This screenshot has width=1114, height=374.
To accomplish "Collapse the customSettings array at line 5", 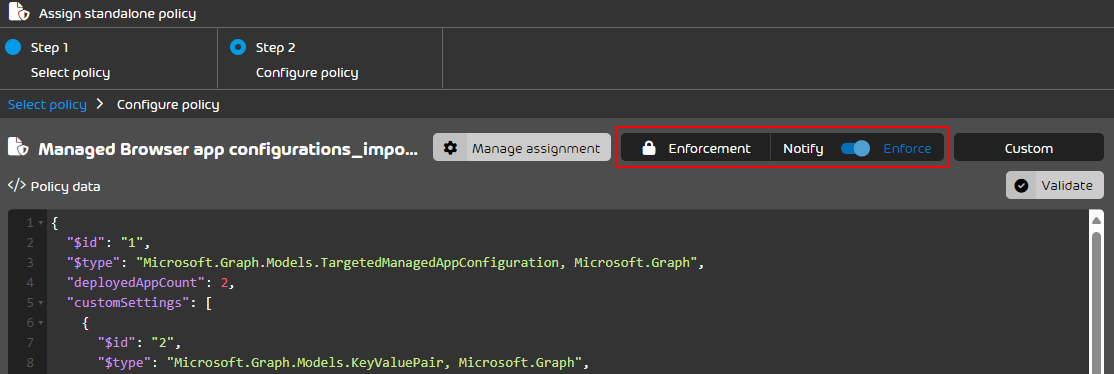I will pos(40,303).
